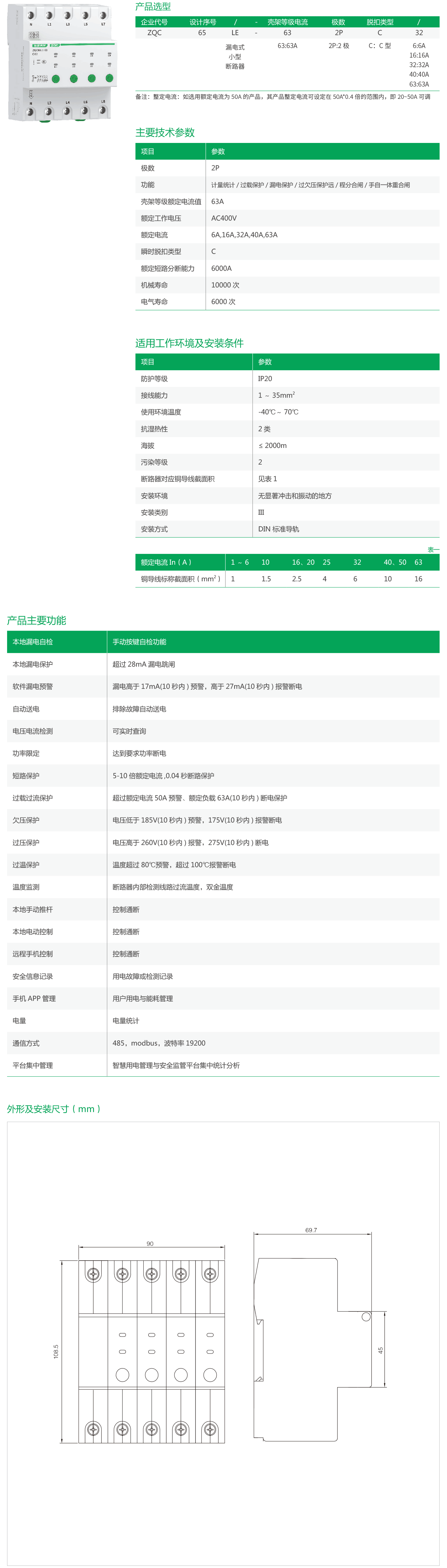The height and width of the screenshot is (1568, 447).
Task: Select the 断路器内部检测线路过流温度 description
Action: point(173,888)
